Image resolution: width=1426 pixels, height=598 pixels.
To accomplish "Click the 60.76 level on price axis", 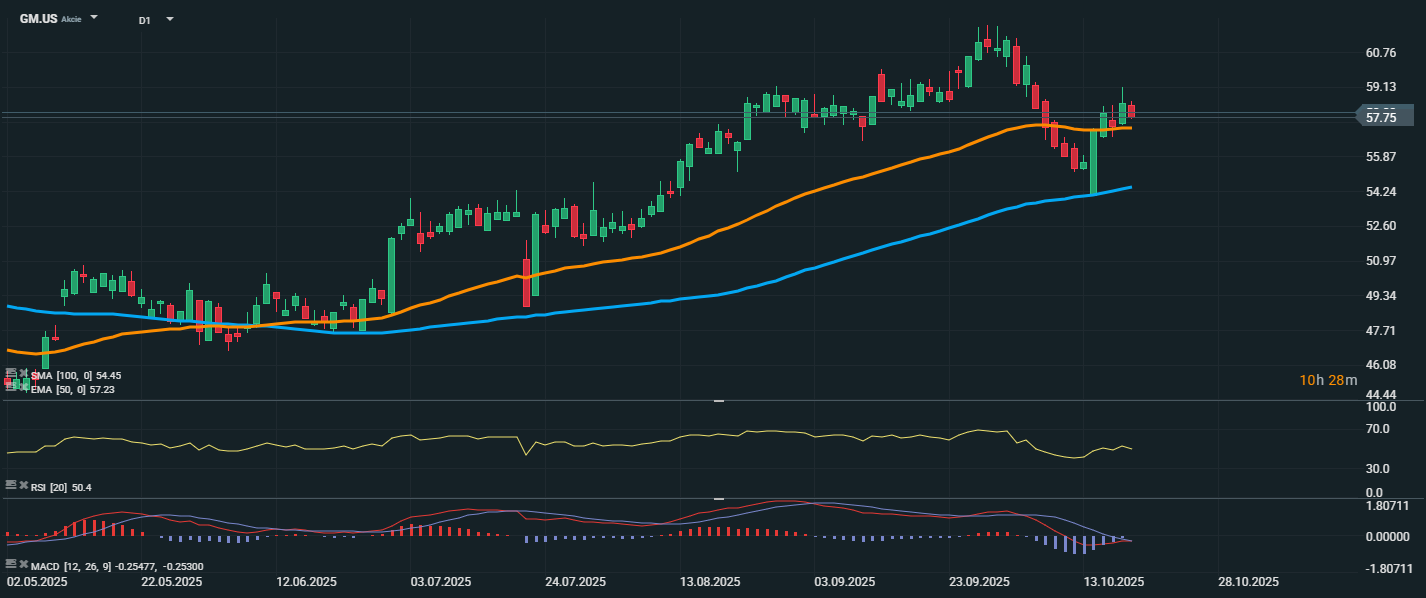I will pyautogui.click(x=1380, y=52).
